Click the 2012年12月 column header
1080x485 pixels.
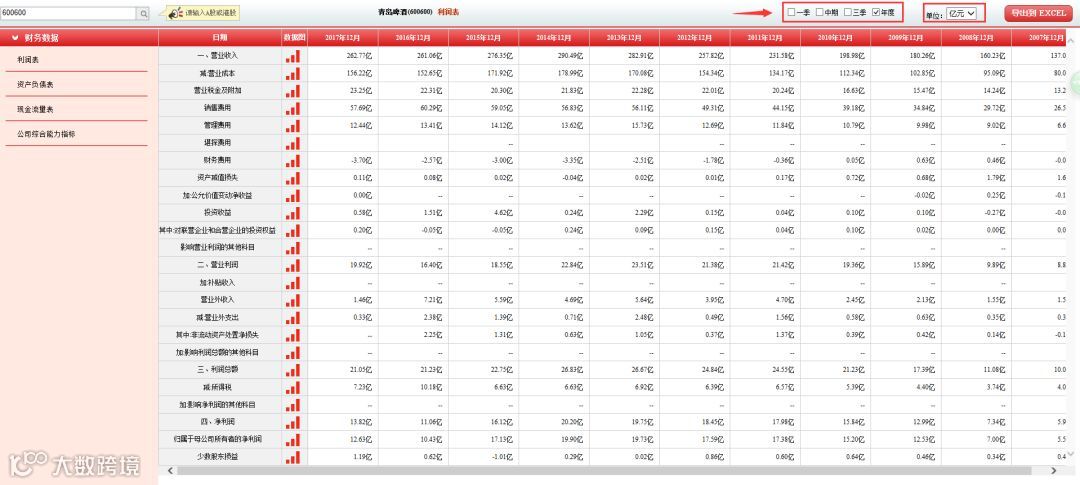pos(695,38)
